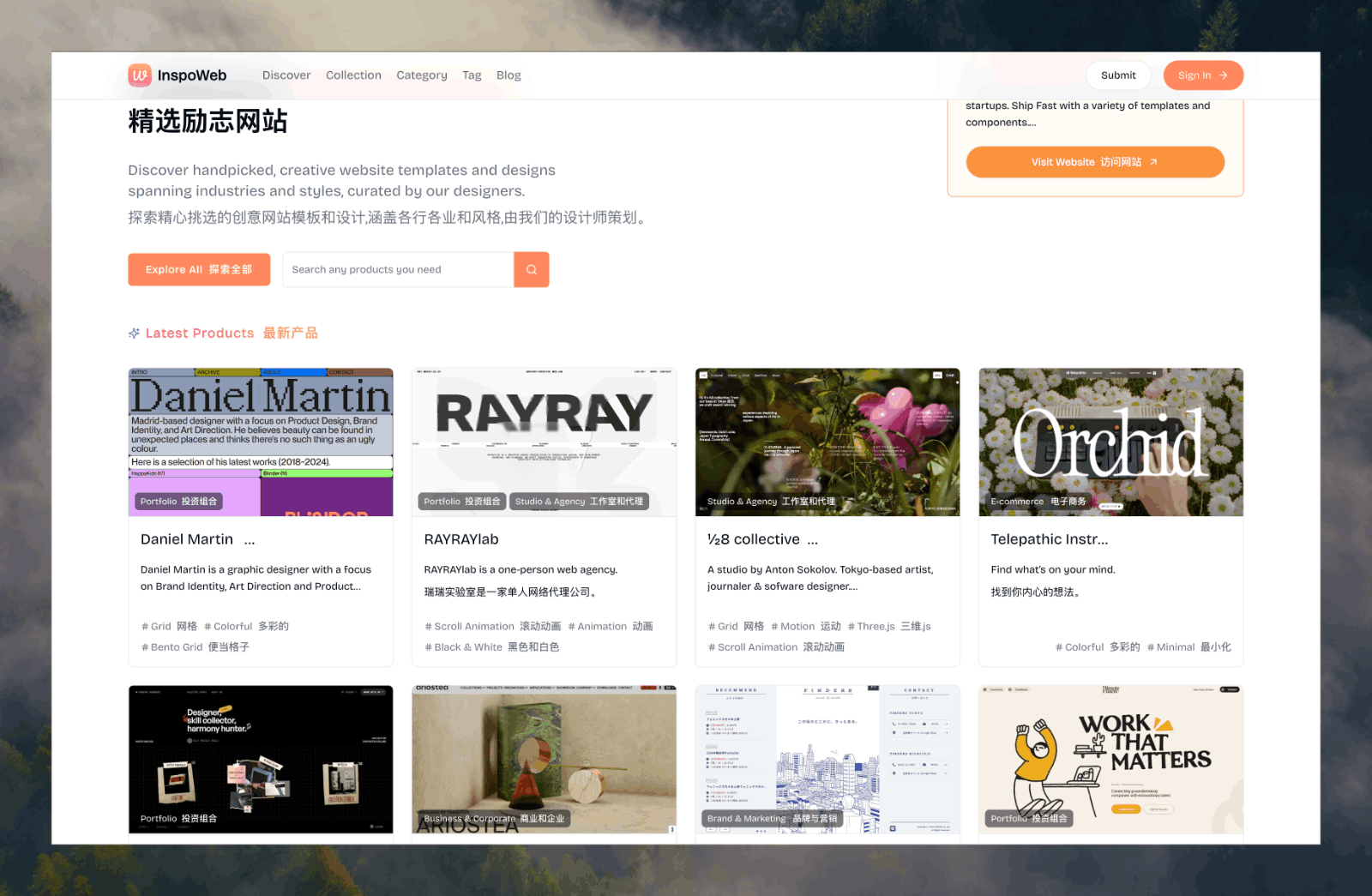Open the Category nav item

tap(422, 75)
